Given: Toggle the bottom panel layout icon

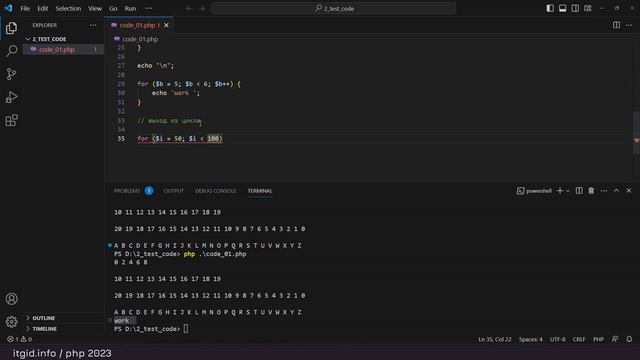Looking at the screenshot, I should click(562, 8).
